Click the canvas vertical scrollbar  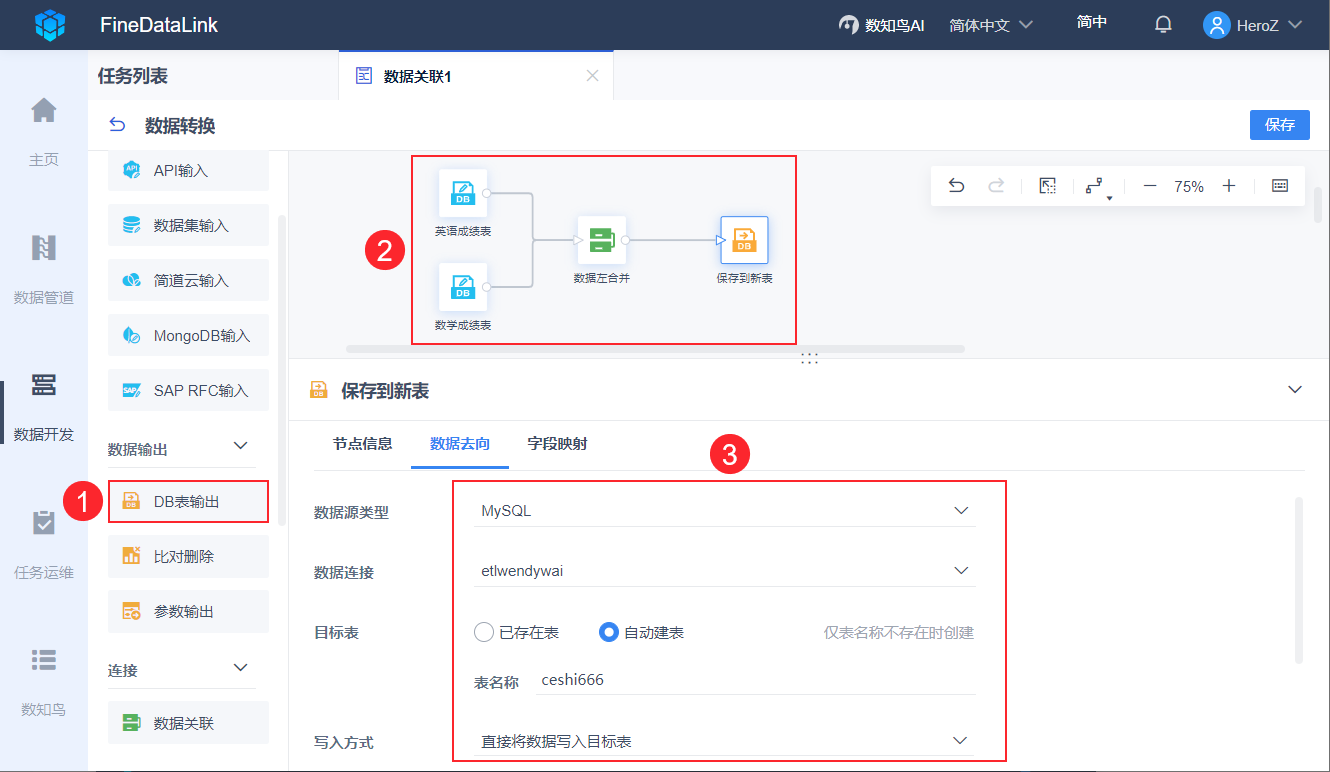click(1318, 205)
